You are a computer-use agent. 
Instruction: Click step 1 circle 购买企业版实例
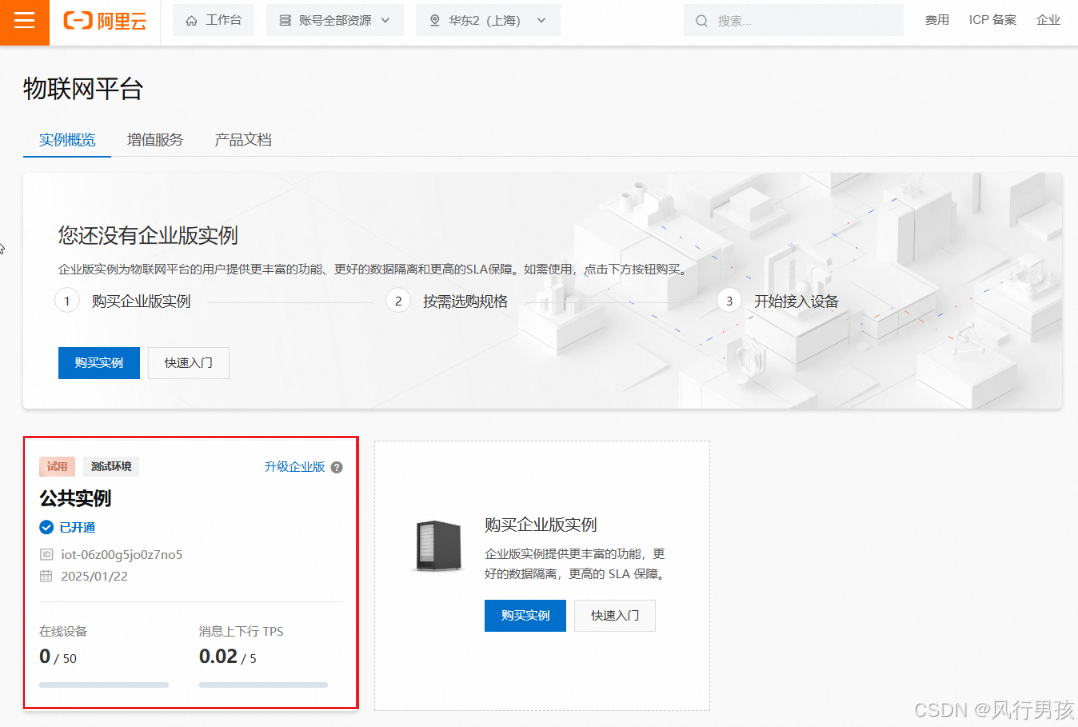tap(67, 301)
